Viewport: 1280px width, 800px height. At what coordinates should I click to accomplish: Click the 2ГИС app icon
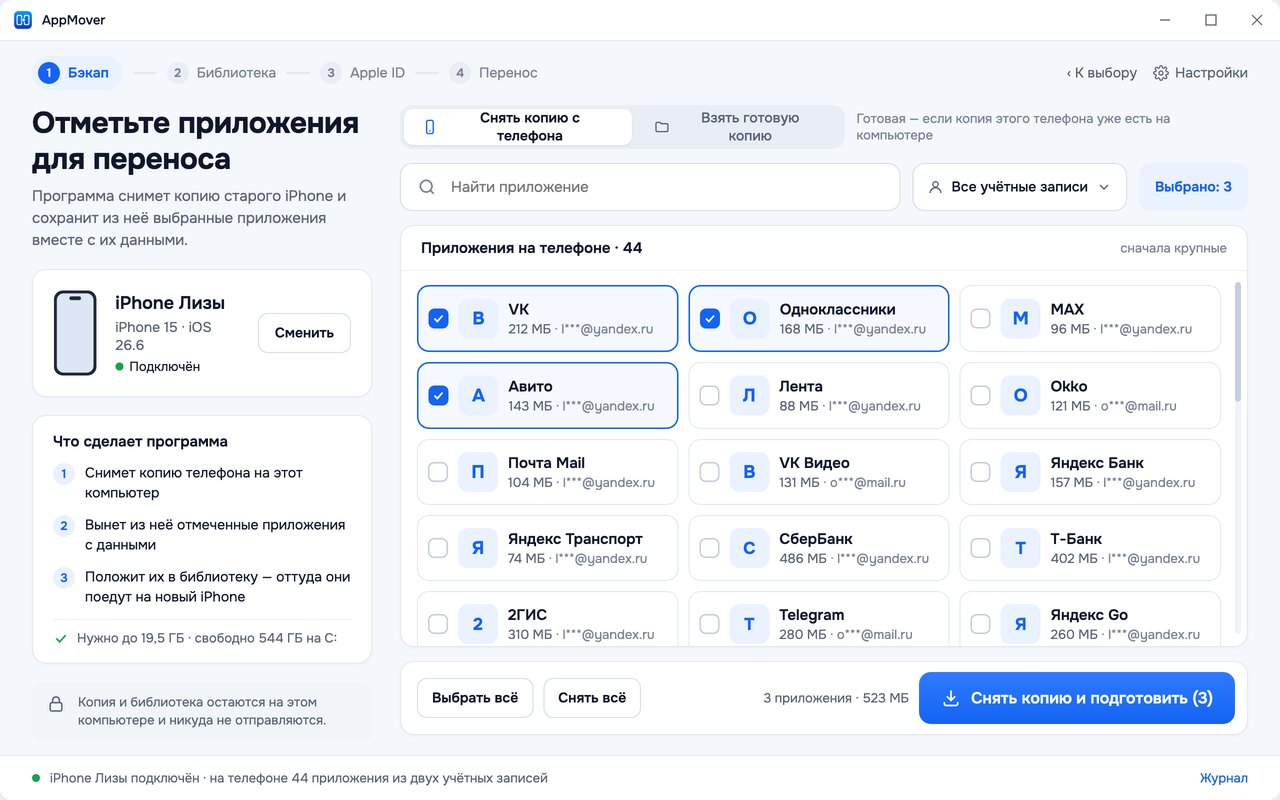[478, 624]
